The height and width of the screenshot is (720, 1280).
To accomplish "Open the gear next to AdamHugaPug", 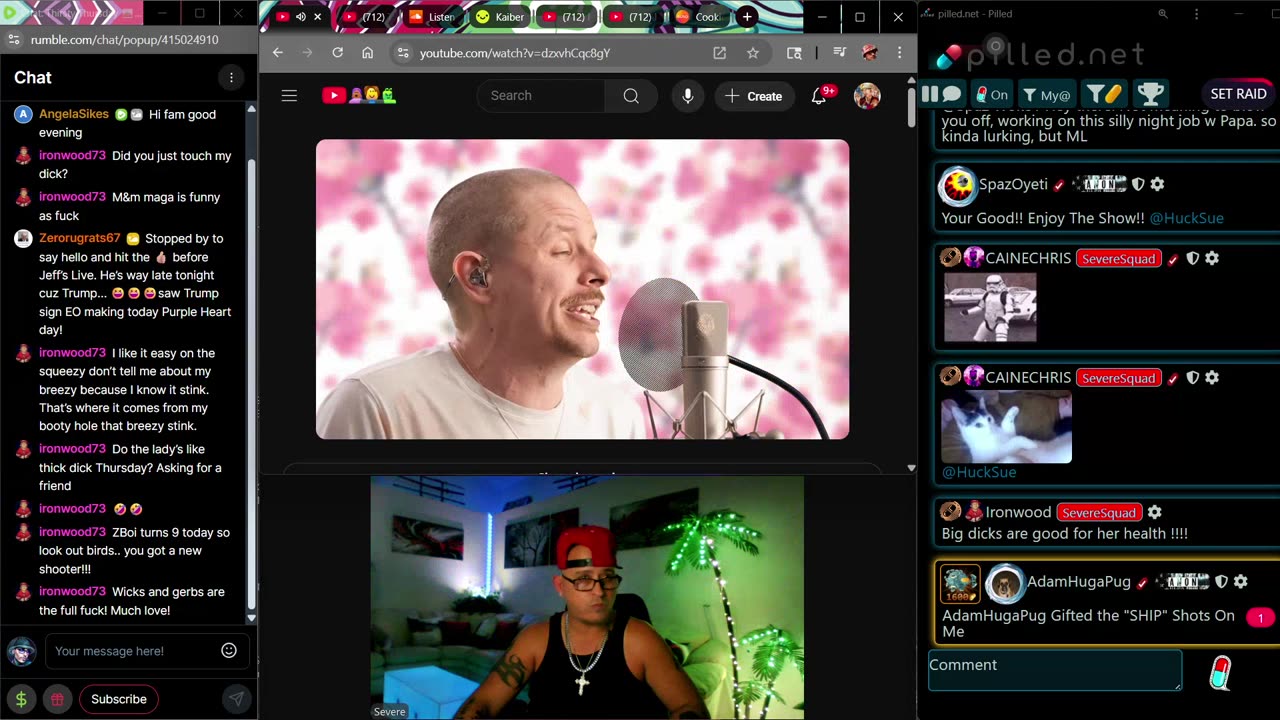I will (1240, 581).
